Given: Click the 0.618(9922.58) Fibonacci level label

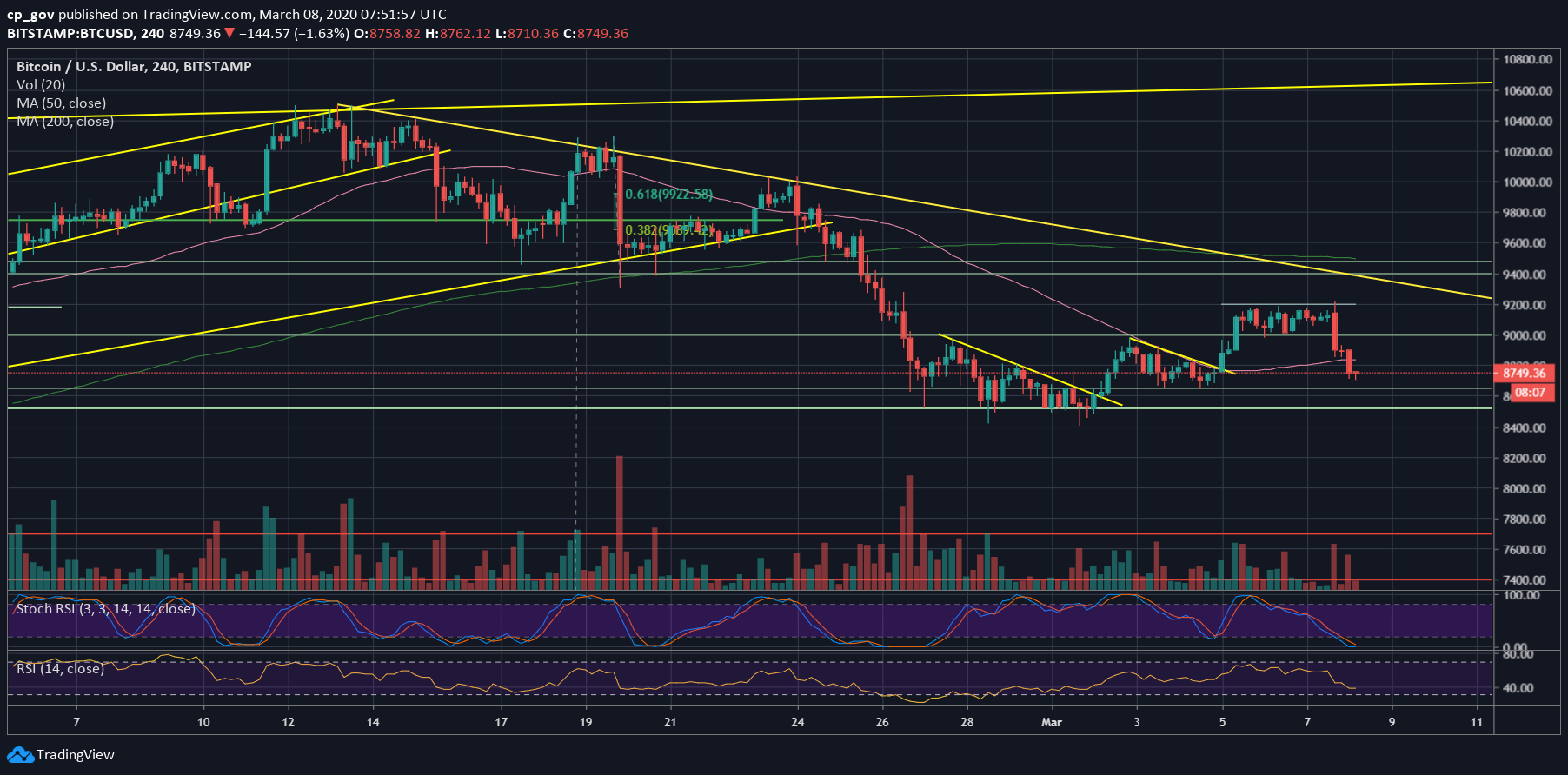Looking at the screenshot, I should click(x=669, y=194).
